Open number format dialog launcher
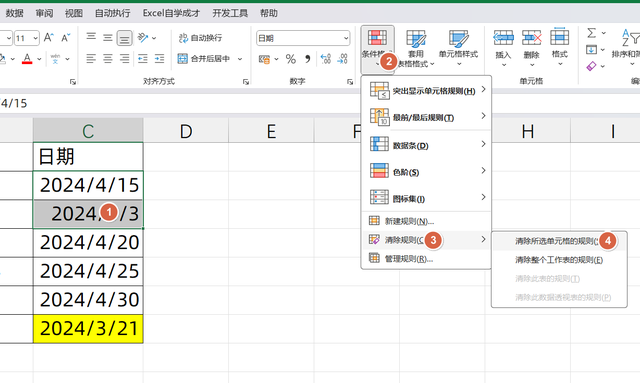 [x=350, y=82]
